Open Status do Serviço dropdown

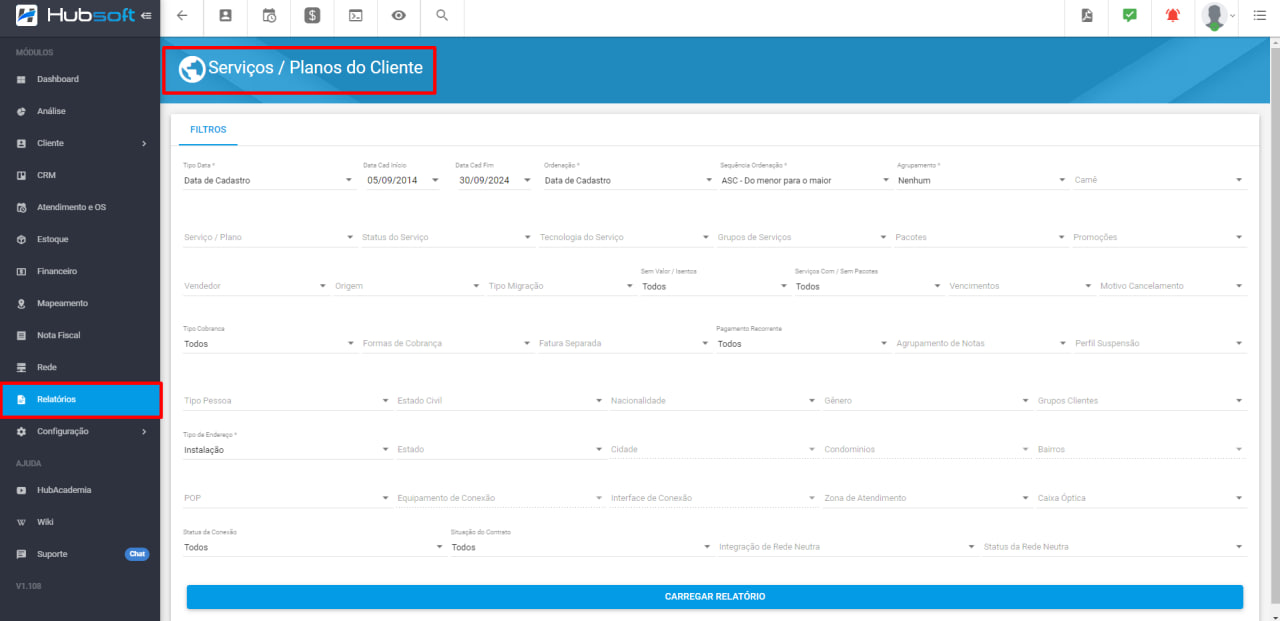pos(447,237)
